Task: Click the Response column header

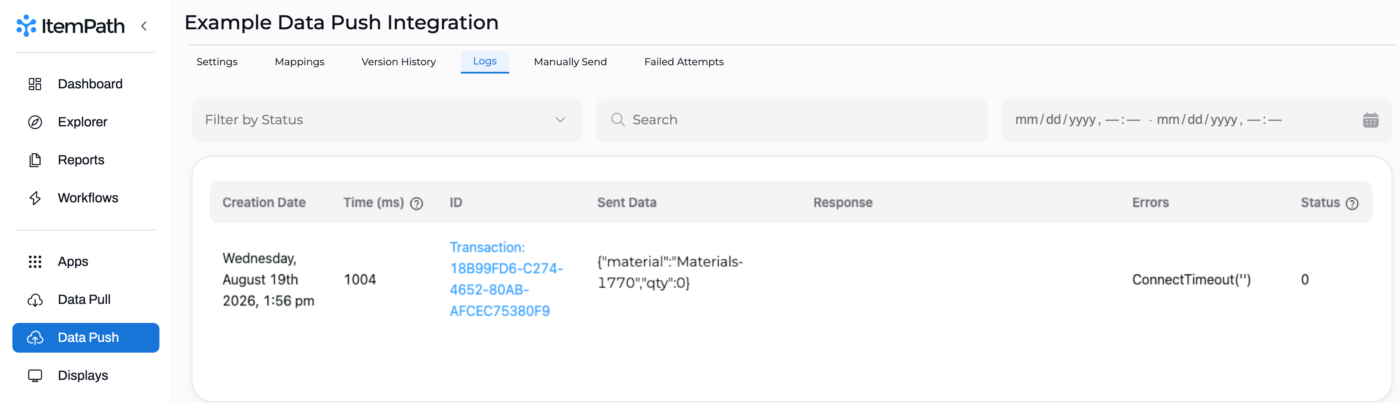Action: tap(843, 203)
